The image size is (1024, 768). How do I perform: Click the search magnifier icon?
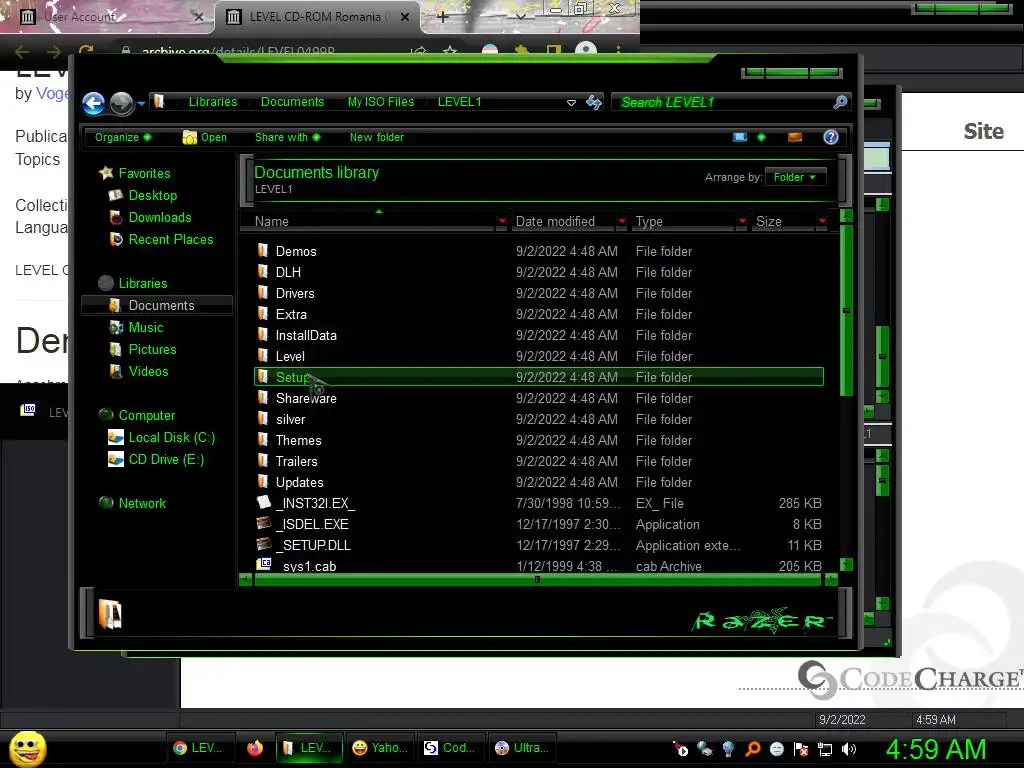[x=840, y=102]
